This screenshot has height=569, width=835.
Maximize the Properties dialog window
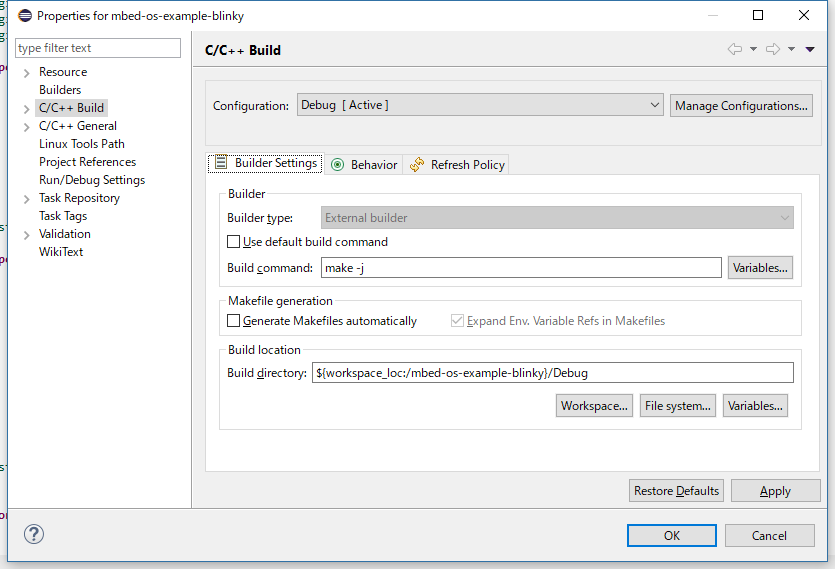pos(758,15)
